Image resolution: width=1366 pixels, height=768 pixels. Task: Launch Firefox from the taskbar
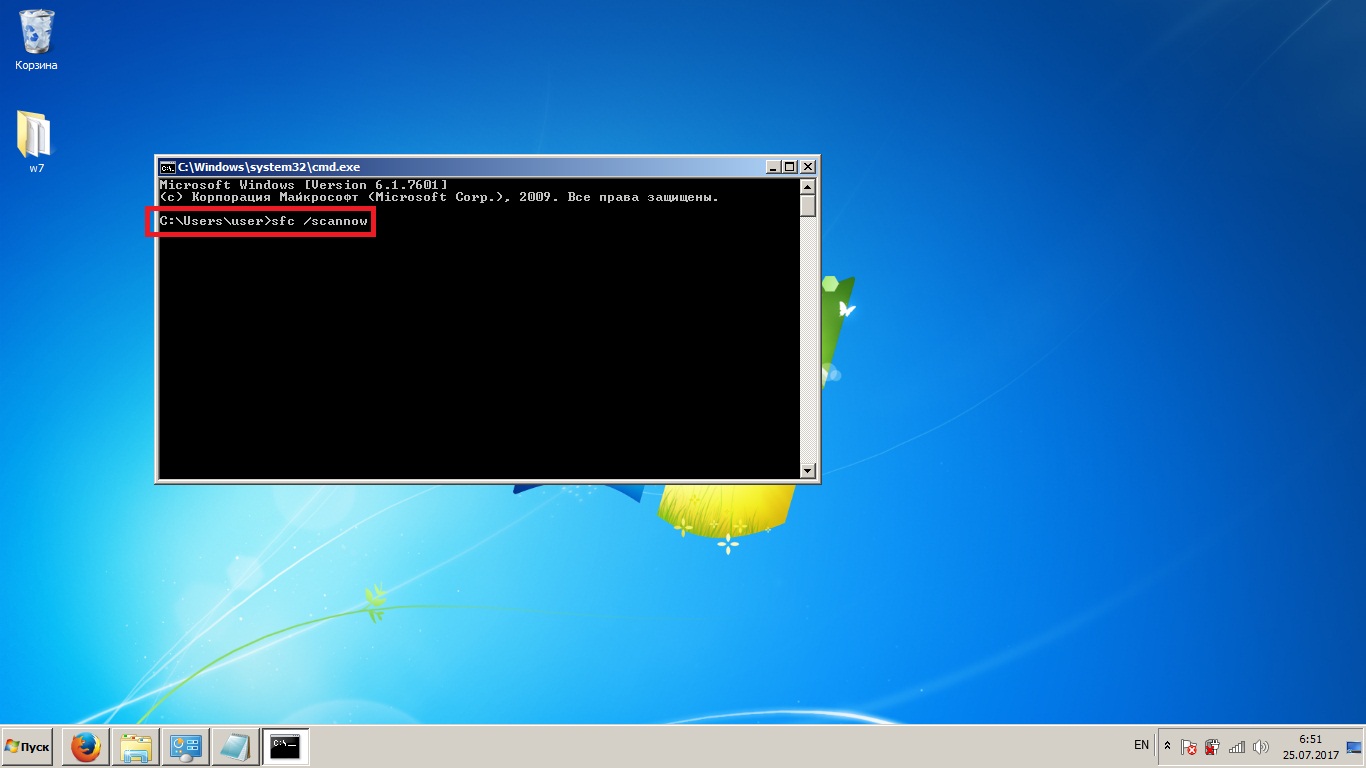click(86, 747)
